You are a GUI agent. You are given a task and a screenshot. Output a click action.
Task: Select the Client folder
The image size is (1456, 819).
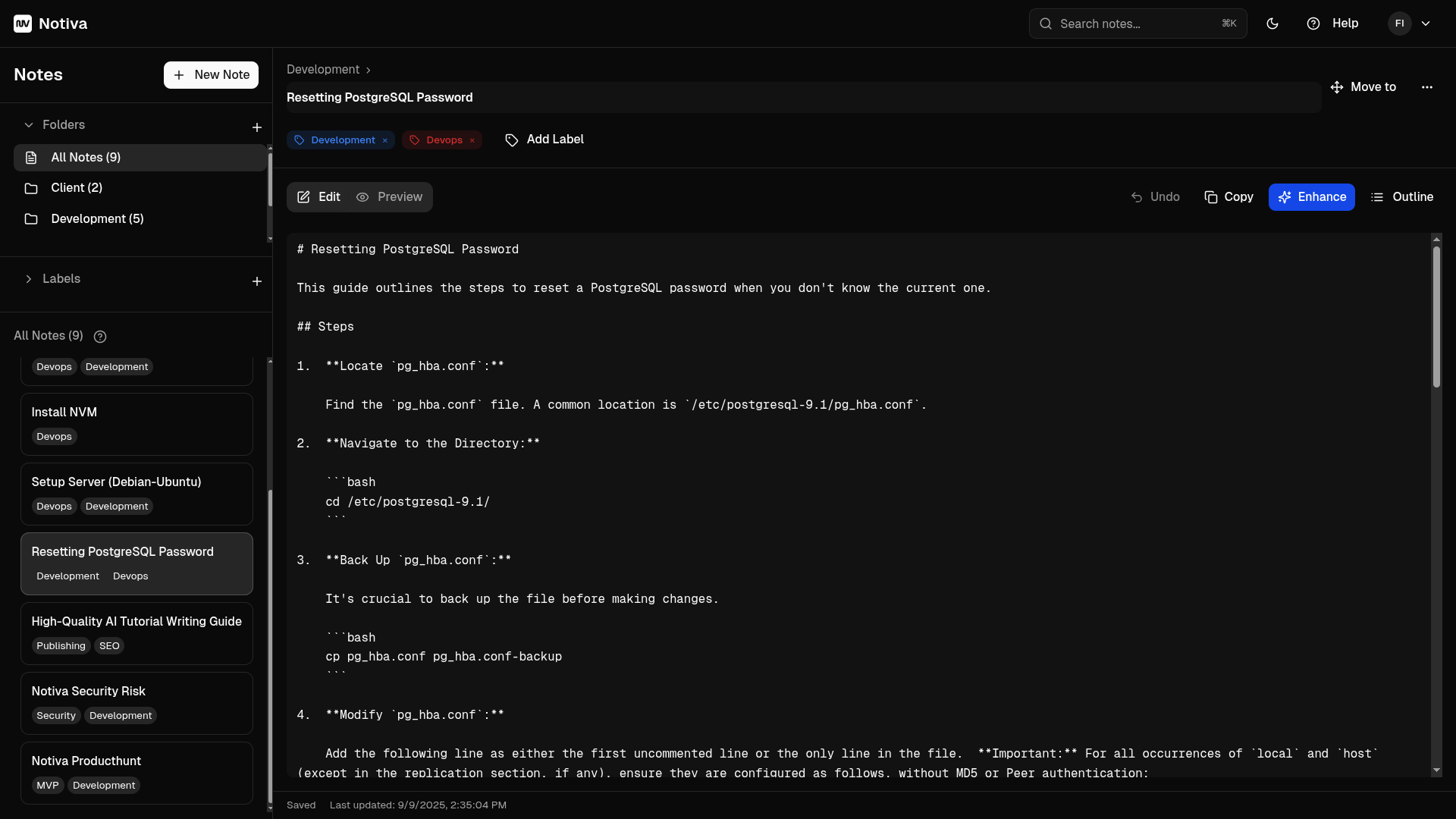pos(76,188)
